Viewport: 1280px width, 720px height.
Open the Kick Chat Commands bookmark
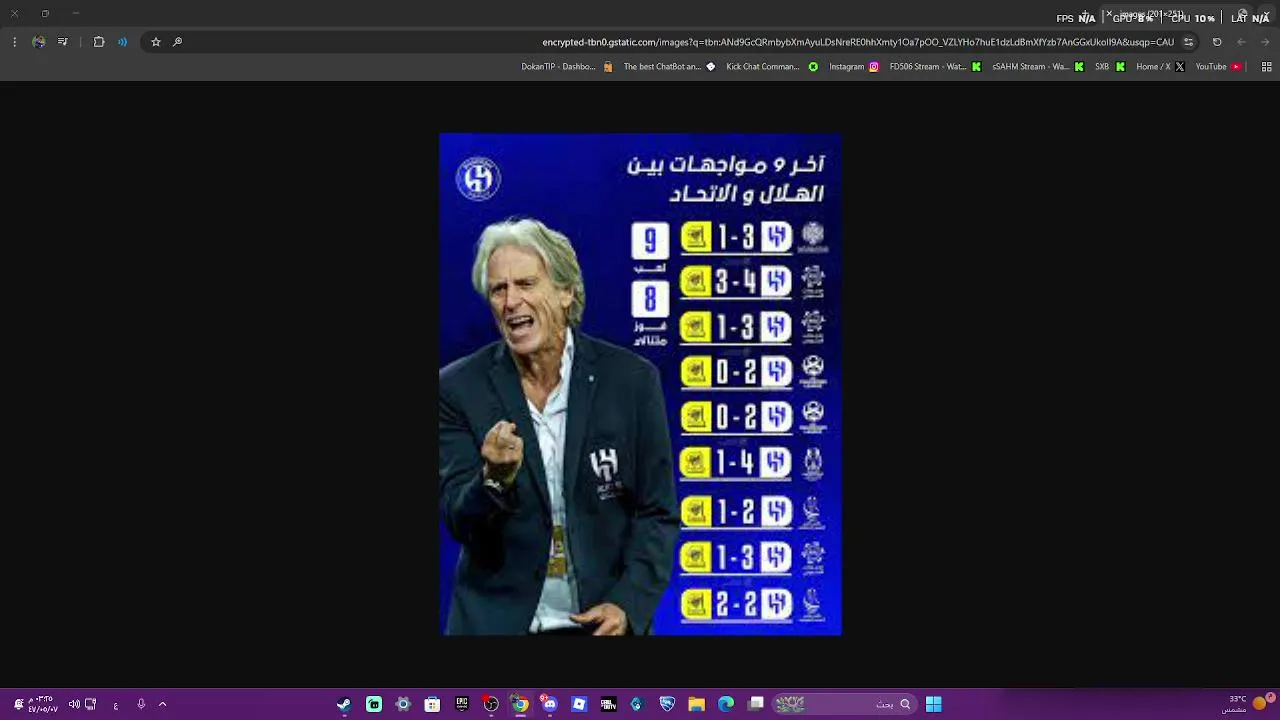click(772, 67)
